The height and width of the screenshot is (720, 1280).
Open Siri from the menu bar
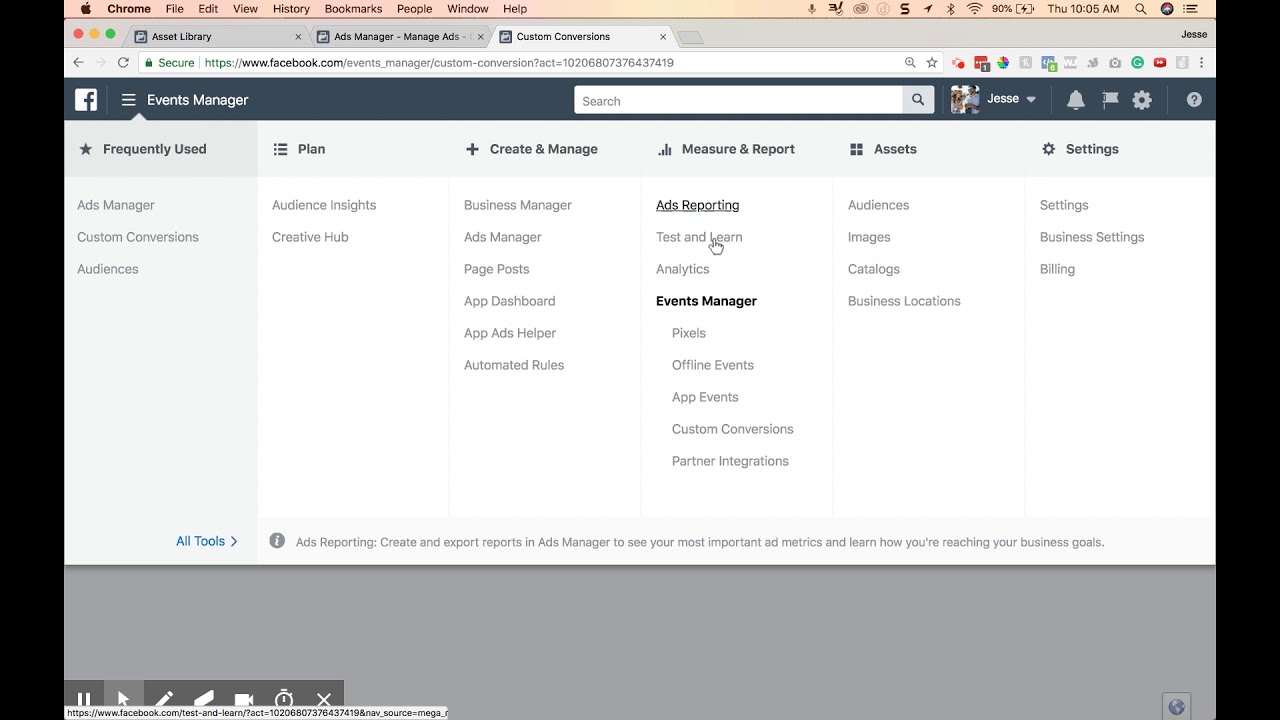click(1167, 9)
